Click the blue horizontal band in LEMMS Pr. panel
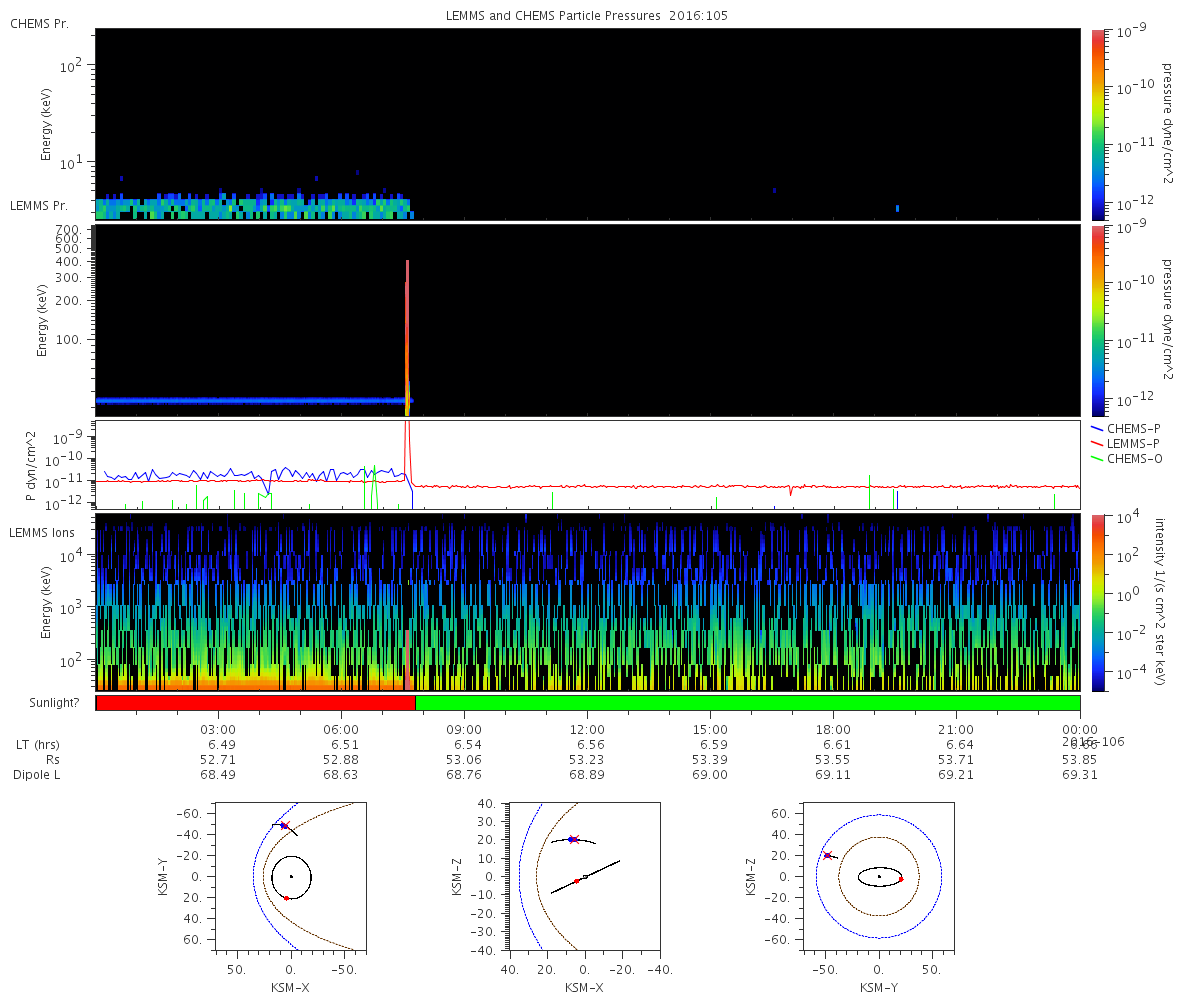The image size is (1200, 1000). tap(250, 400)
